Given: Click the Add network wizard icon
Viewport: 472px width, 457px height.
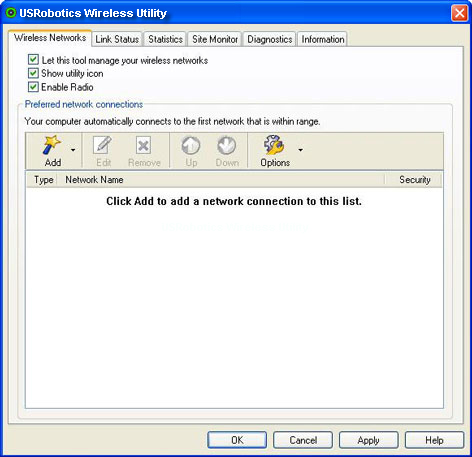Looking at the screenshot, I should 52,145.
